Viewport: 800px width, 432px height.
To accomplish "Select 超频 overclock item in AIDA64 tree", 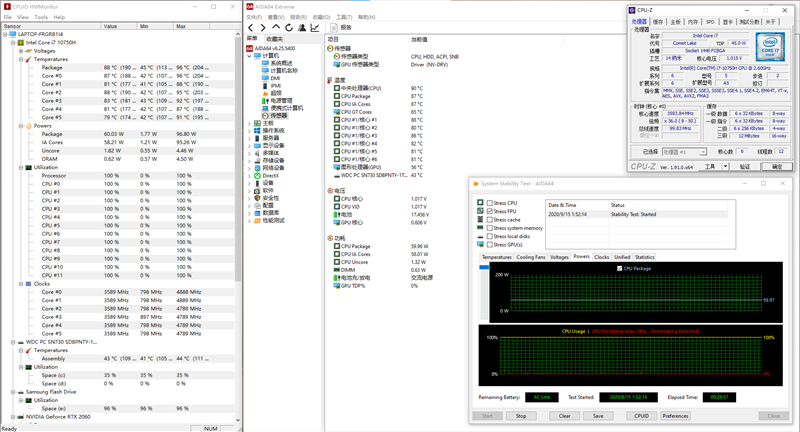I will click(276, 93).
